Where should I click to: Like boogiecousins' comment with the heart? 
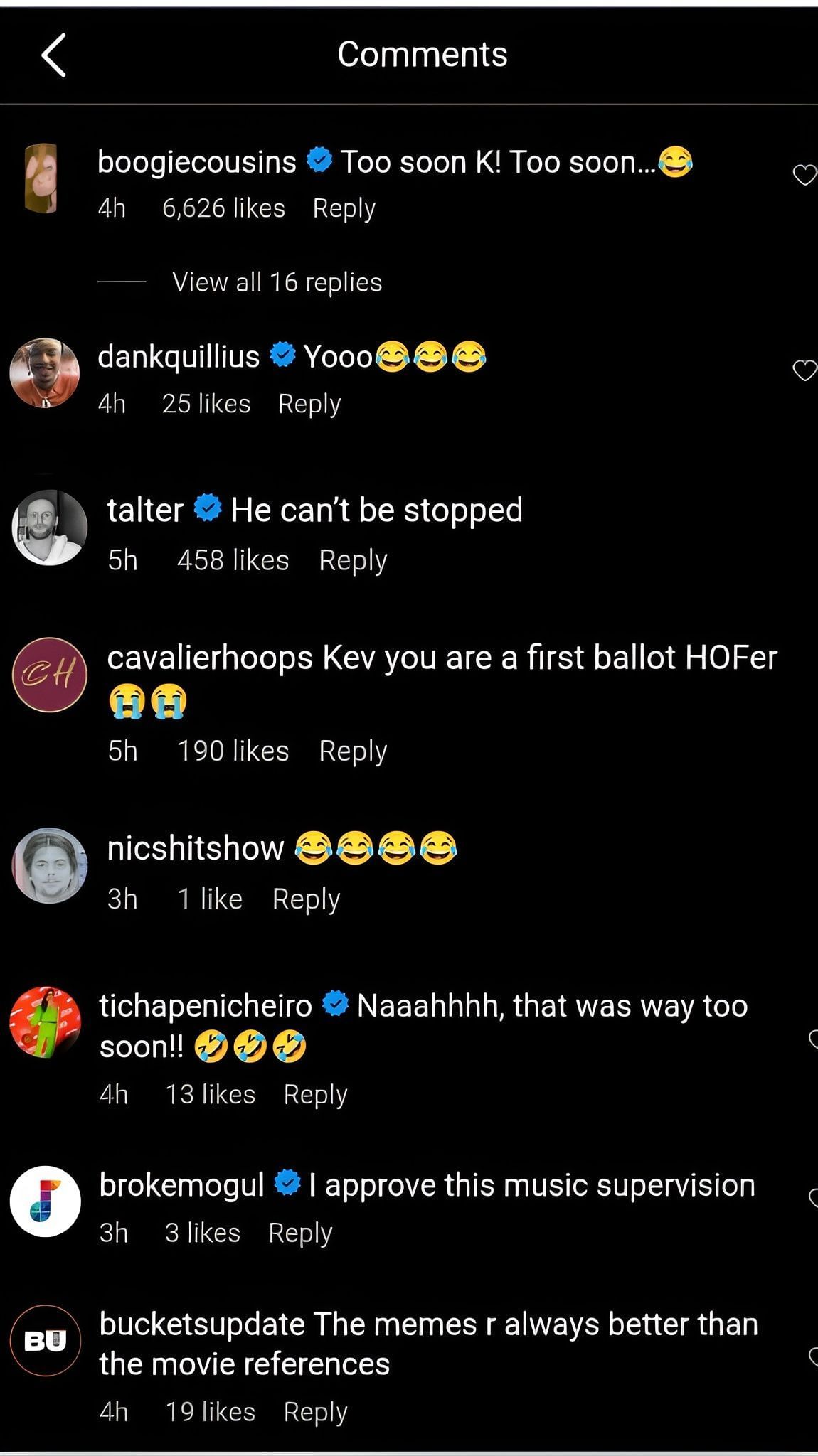[x=804, y=174]
